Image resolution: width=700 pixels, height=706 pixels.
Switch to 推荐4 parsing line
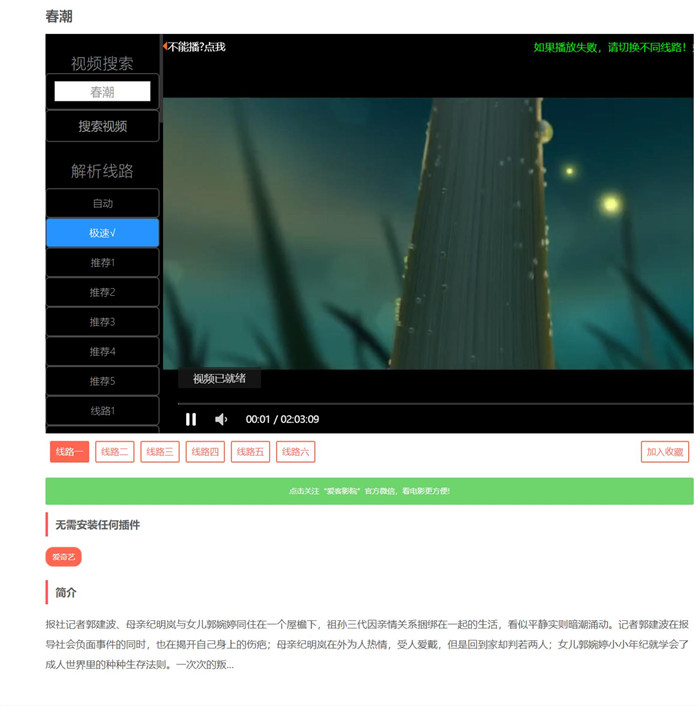coord(103,351)
